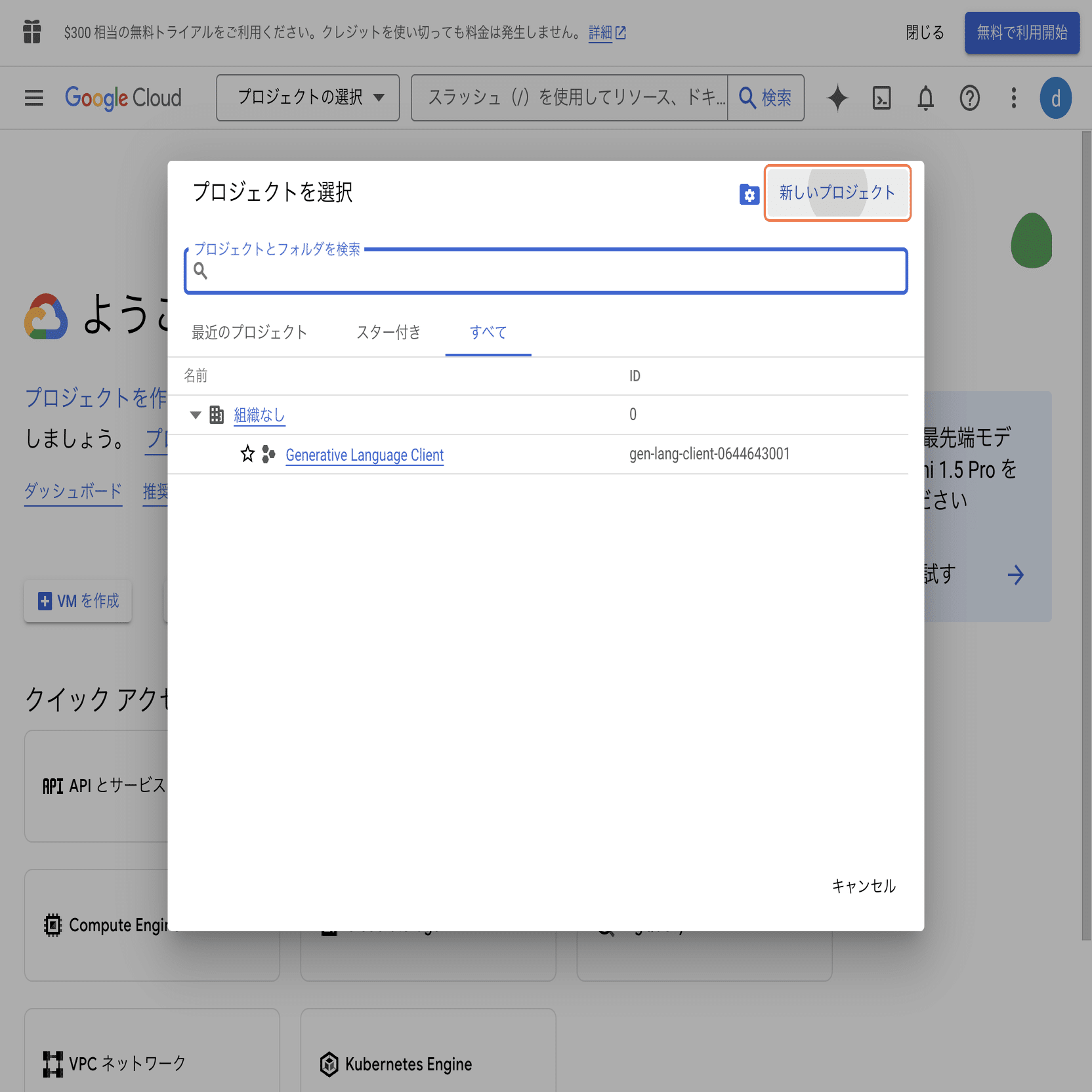
Task: Open the account avatar 'd'
Action: [x=1056, y=98]
